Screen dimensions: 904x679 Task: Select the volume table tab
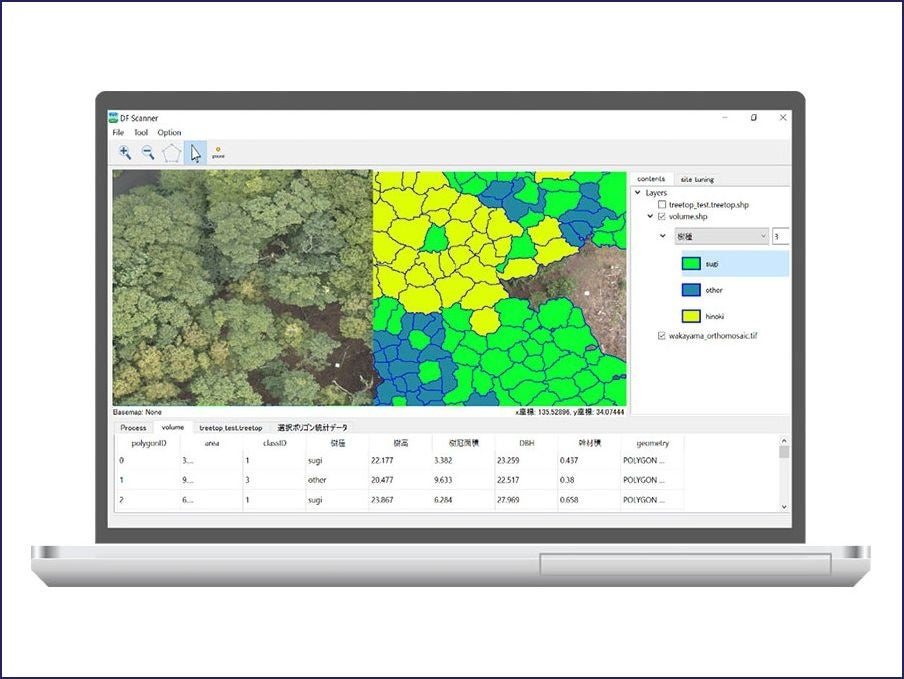(x=173, y=427)
